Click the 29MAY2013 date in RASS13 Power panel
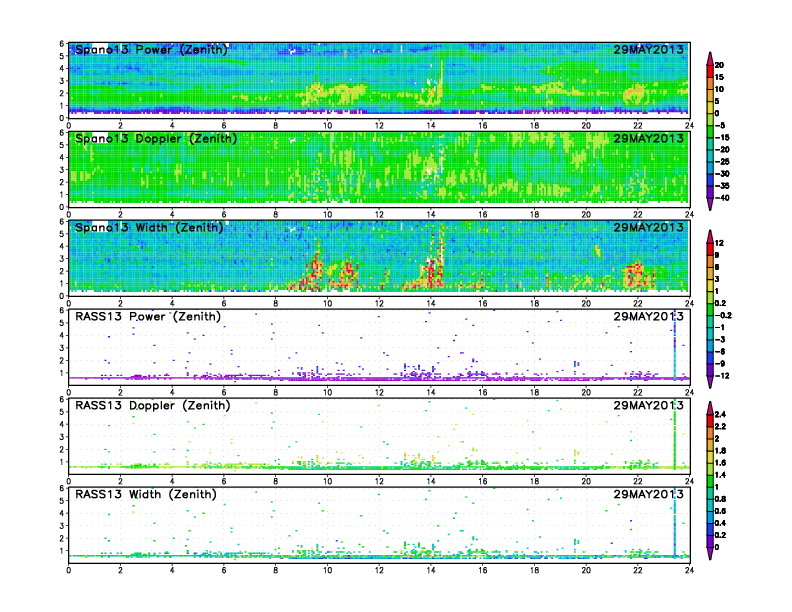The image size is (792, 612). click(649, 317)
